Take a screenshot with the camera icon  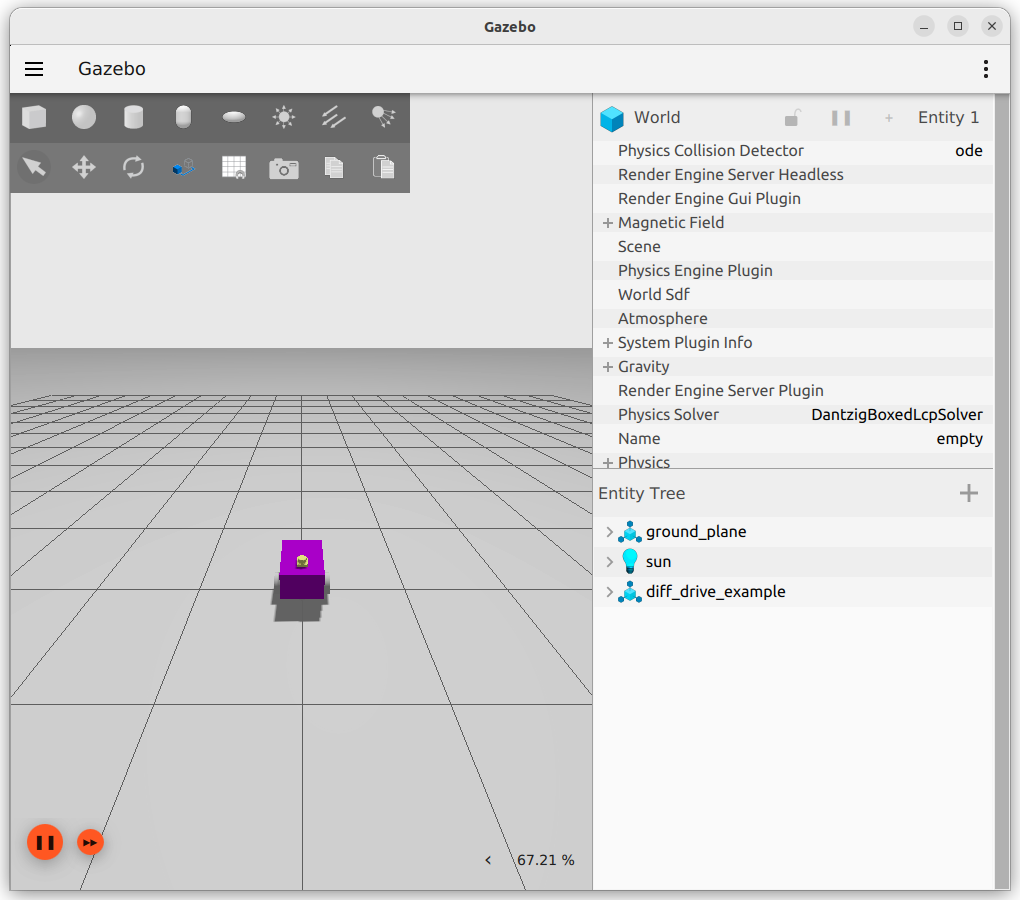[x=284, y=168]
